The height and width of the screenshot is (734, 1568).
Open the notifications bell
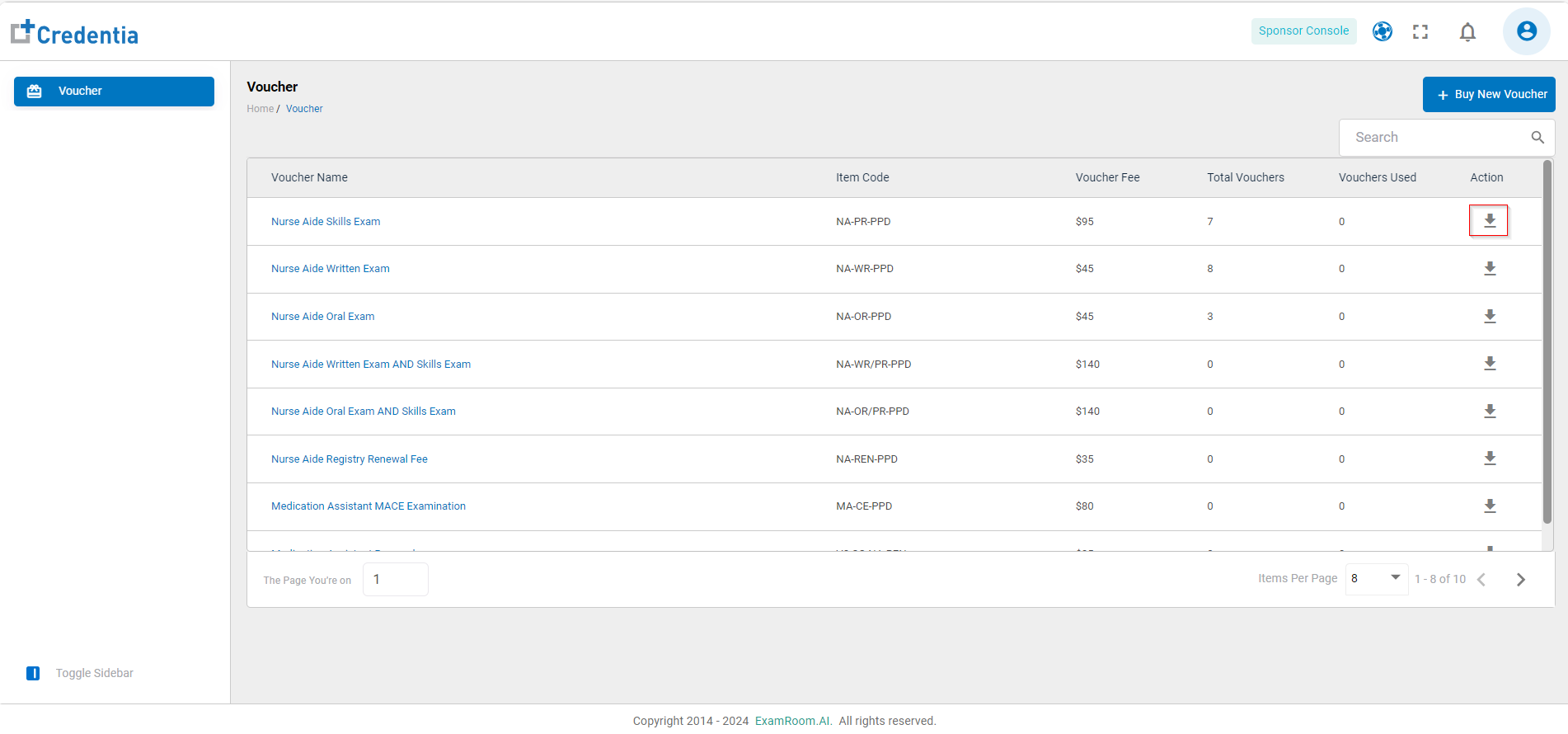(1467, 32)
